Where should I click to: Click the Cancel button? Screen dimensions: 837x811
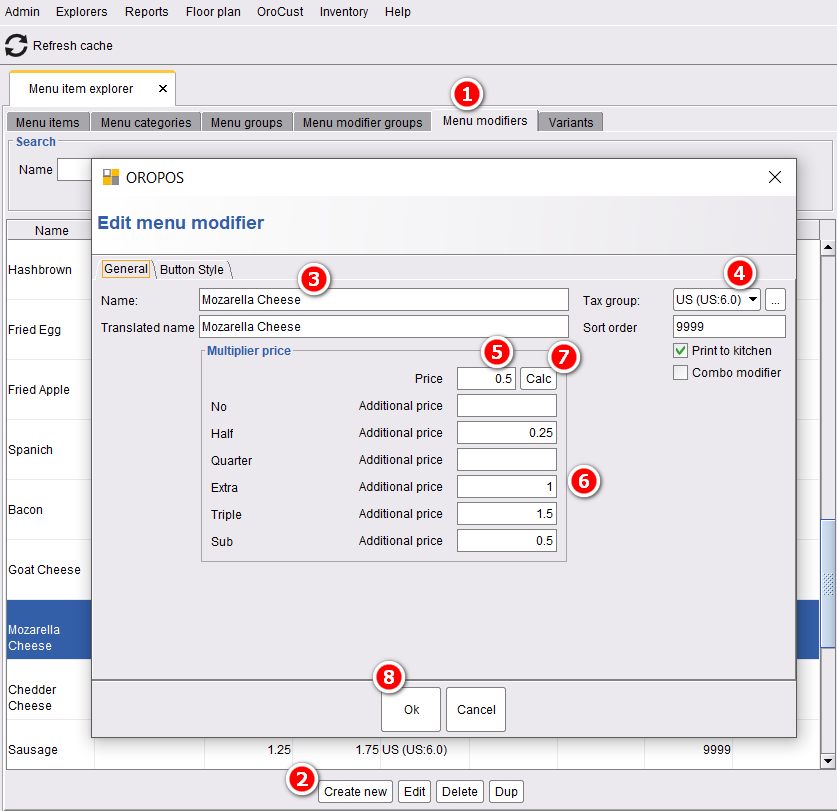click(x=476, y=710)
